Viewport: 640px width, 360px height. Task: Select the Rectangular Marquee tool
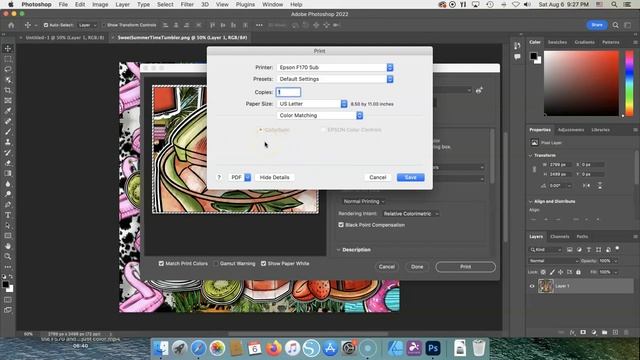click(8, 59)
